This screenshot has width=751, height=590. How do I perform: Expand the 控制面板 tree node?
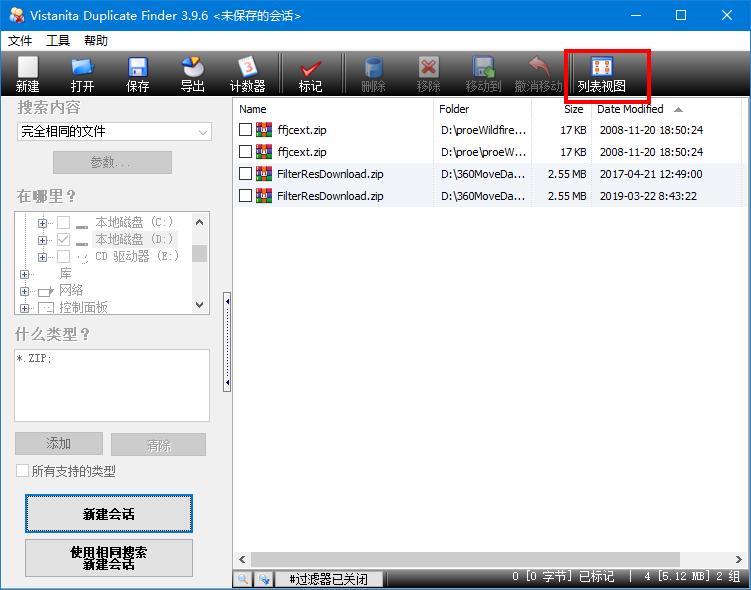pos(24,308)
